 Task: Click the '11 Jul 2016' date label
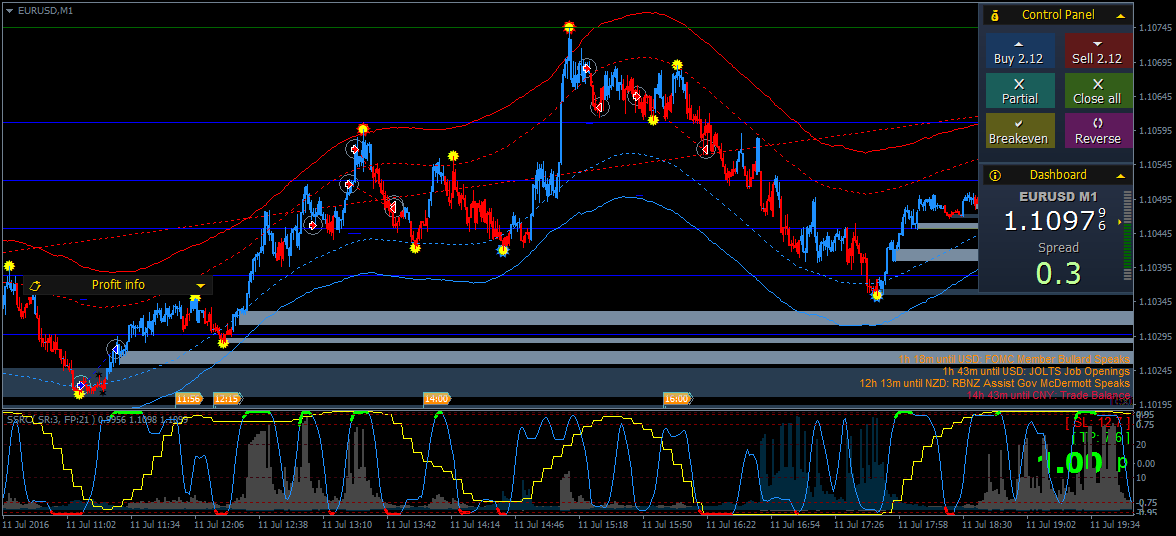pos(26,526)
